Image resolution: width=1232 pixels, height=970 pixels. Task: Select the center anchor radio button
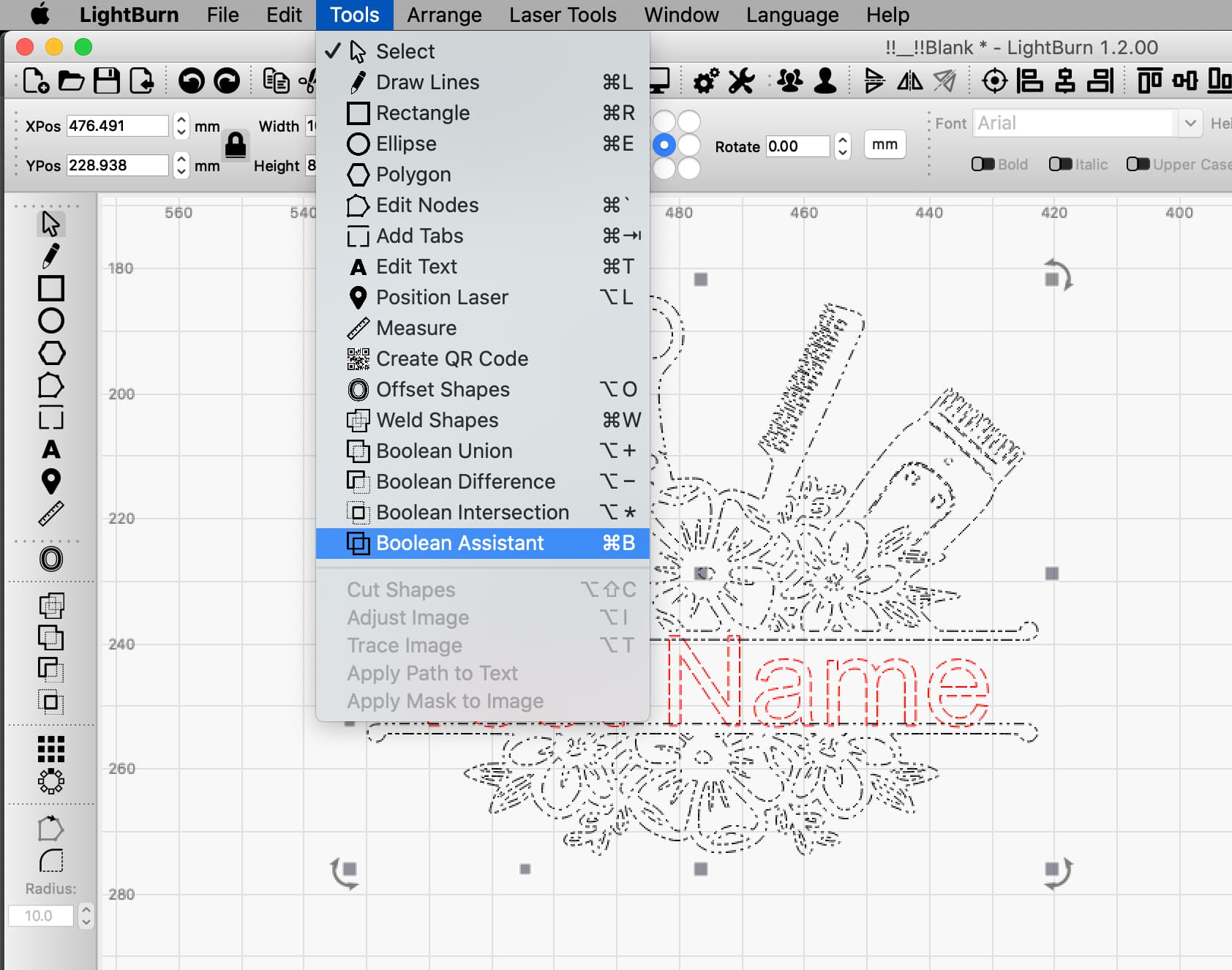click(664, 145)
